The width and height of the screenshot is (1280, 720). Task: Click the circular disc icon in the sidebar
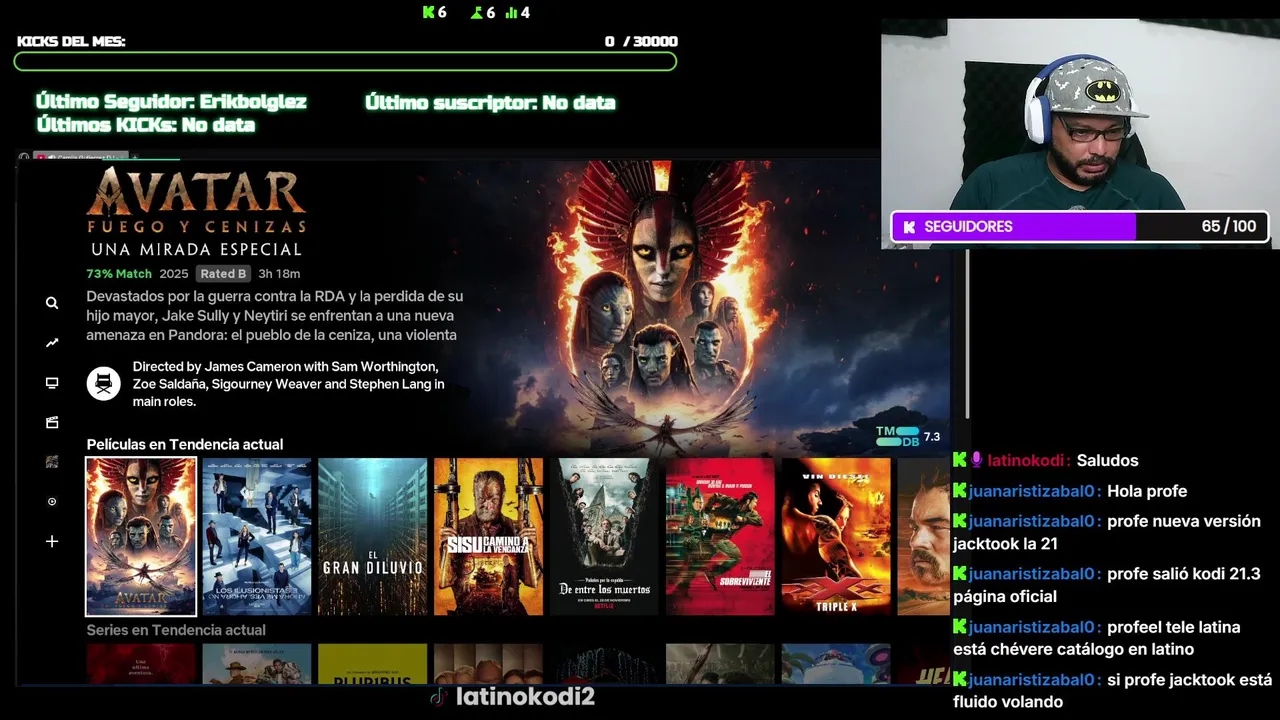[x=52, y=502]
